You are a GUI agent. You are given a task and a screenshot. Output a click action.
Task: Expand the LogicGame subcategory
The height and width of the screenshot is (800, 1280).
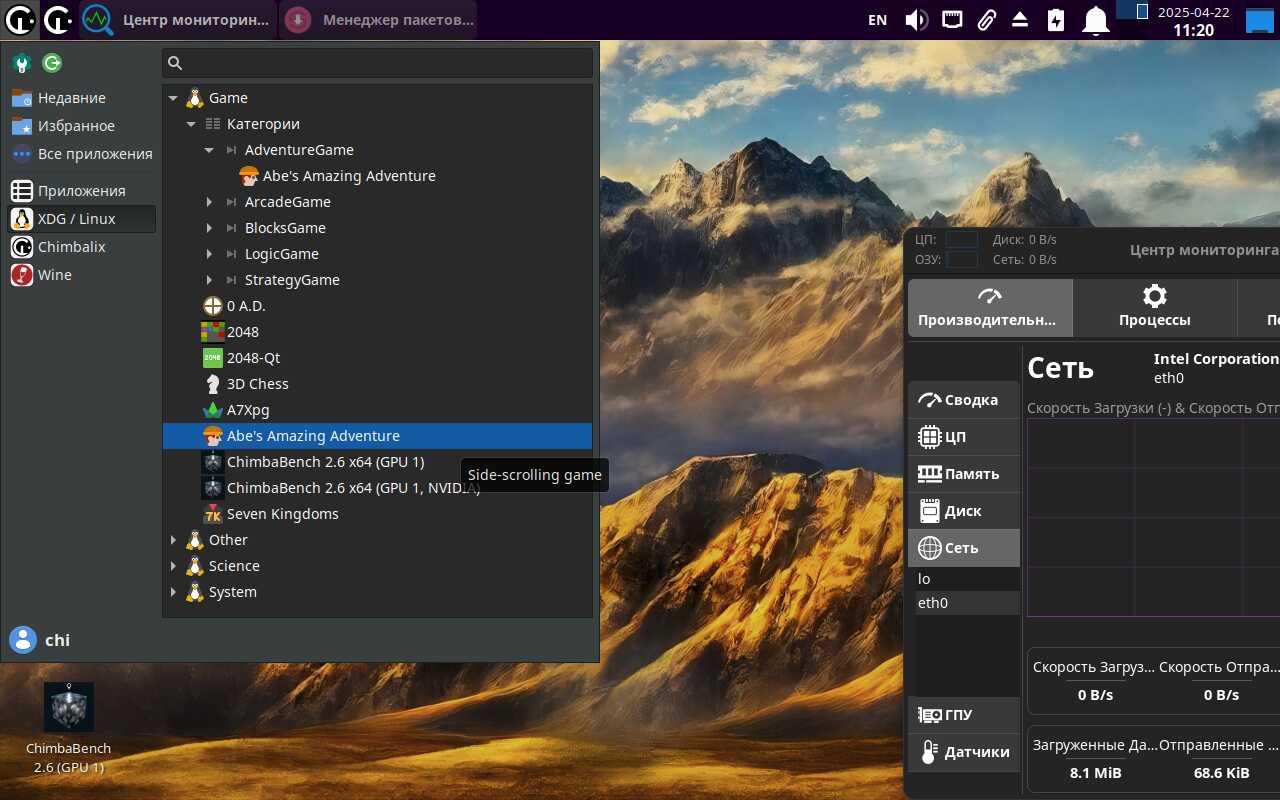[x=209, y=254]
